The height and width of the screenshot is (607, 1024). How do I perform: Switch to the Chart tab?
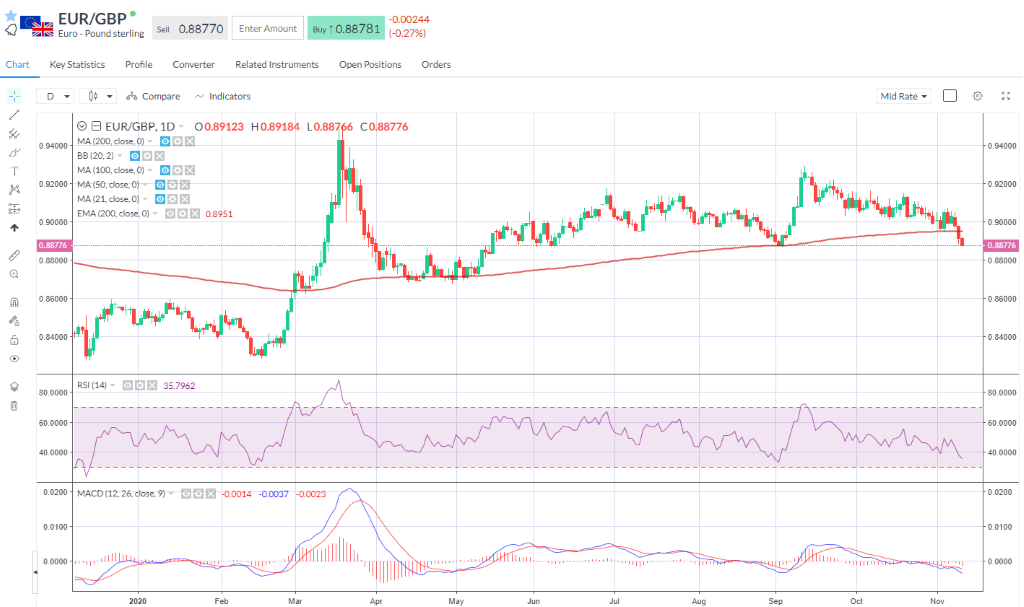tap(18, 65)
